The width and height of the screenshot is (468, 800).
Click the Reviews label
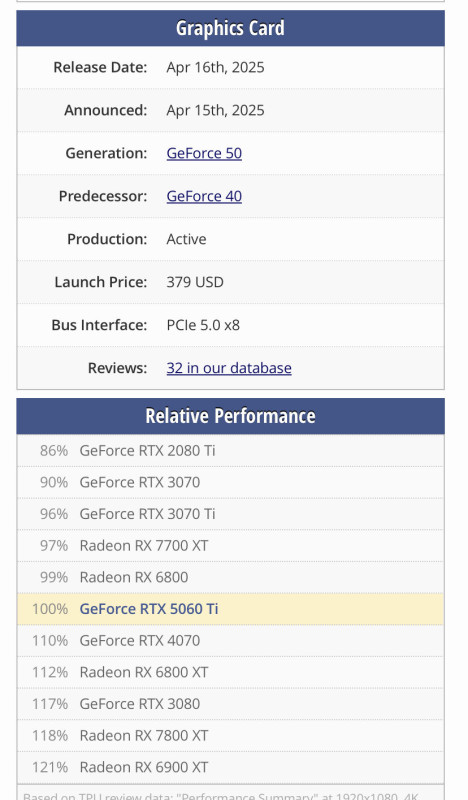117,368
